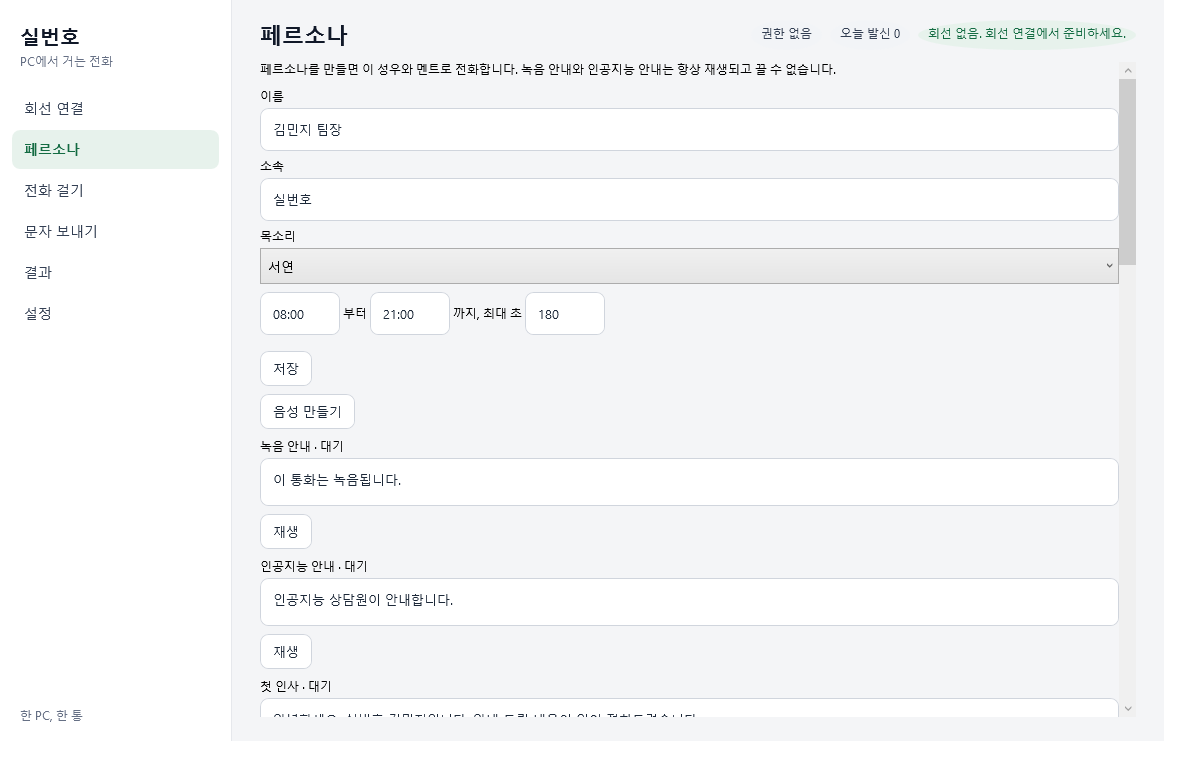
Task: Click the scrollbar up arrow
Action: pos(1127,70)
